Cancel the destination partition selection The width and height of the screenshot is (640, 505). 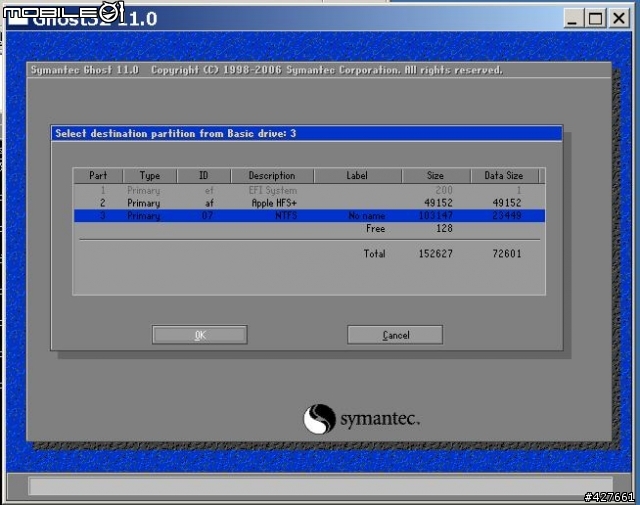(x=395, y=335)
